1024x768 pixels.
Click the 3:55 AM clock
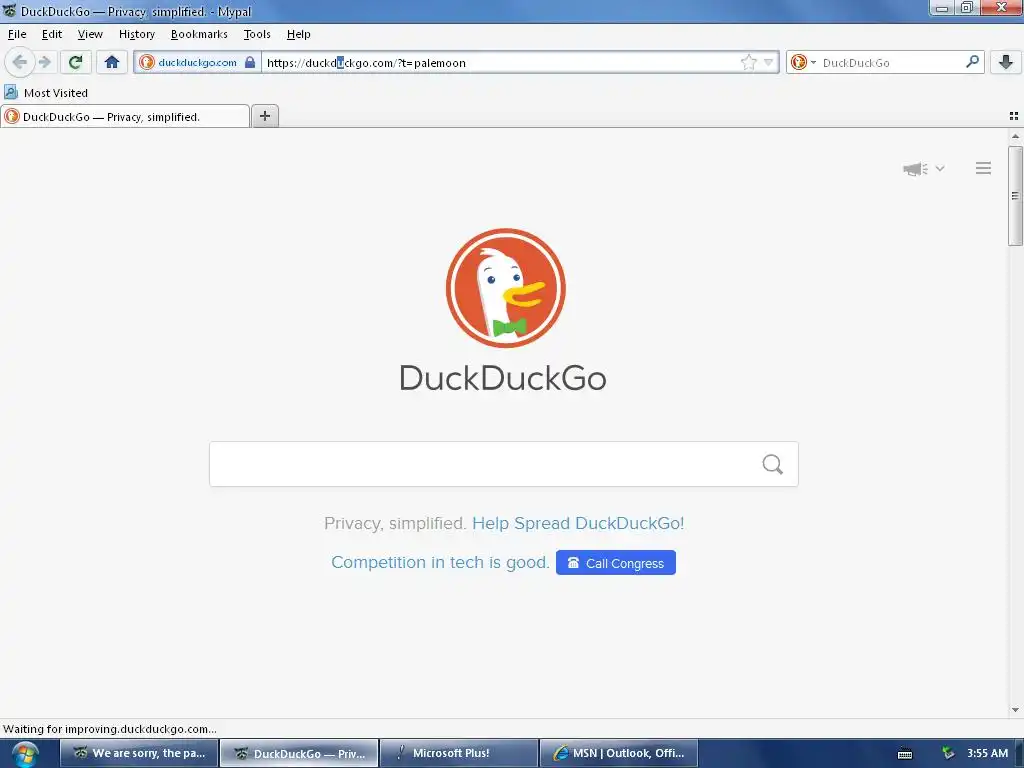click(987, 753)
